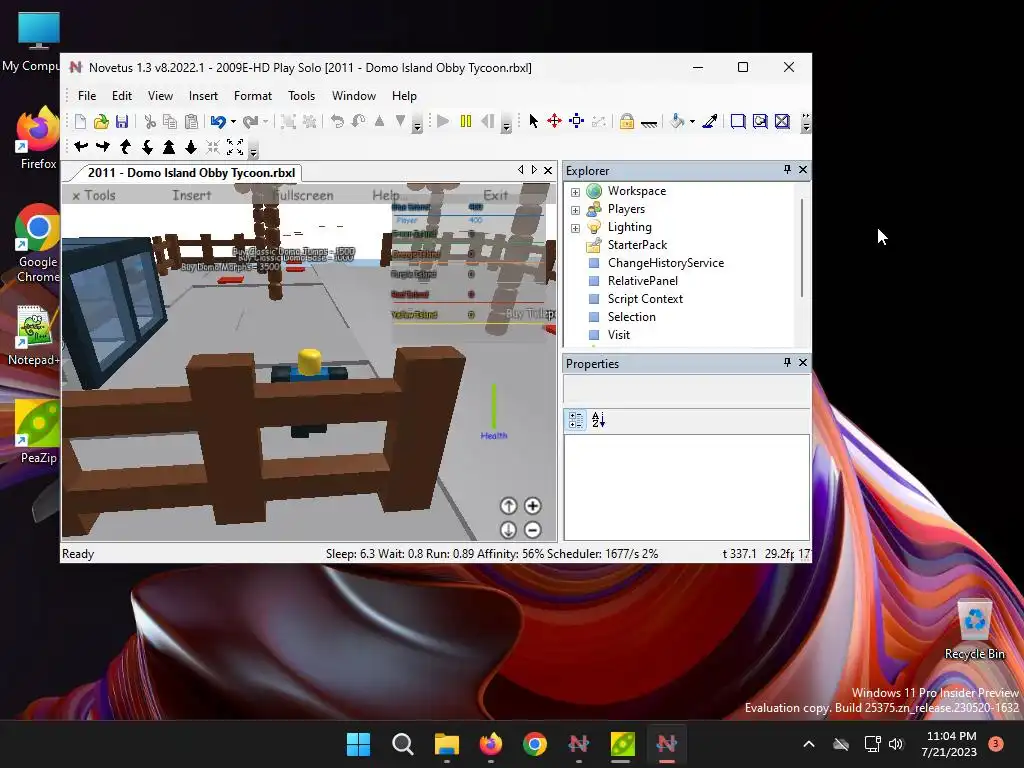Open the Window menu
Viewport: 1024px width, 768px height.
click(x=354, y=96)
